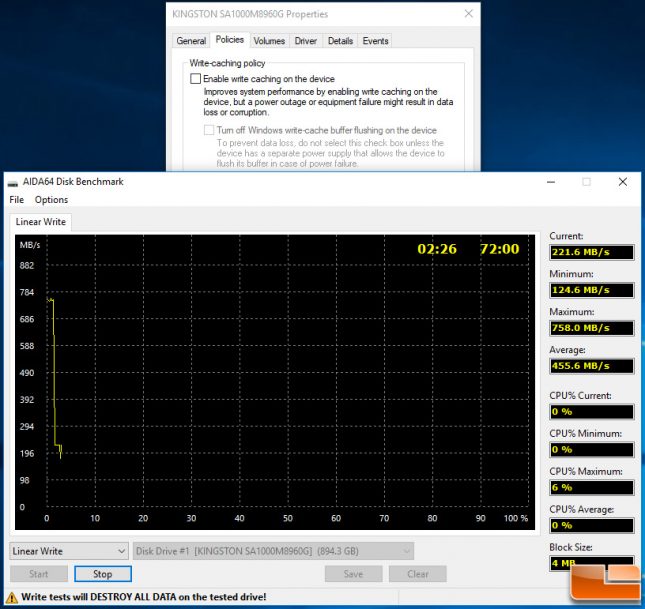Click the Save button in the benchmark window
The height and width of the screenshot is (609, 645).
pos(353,574)
